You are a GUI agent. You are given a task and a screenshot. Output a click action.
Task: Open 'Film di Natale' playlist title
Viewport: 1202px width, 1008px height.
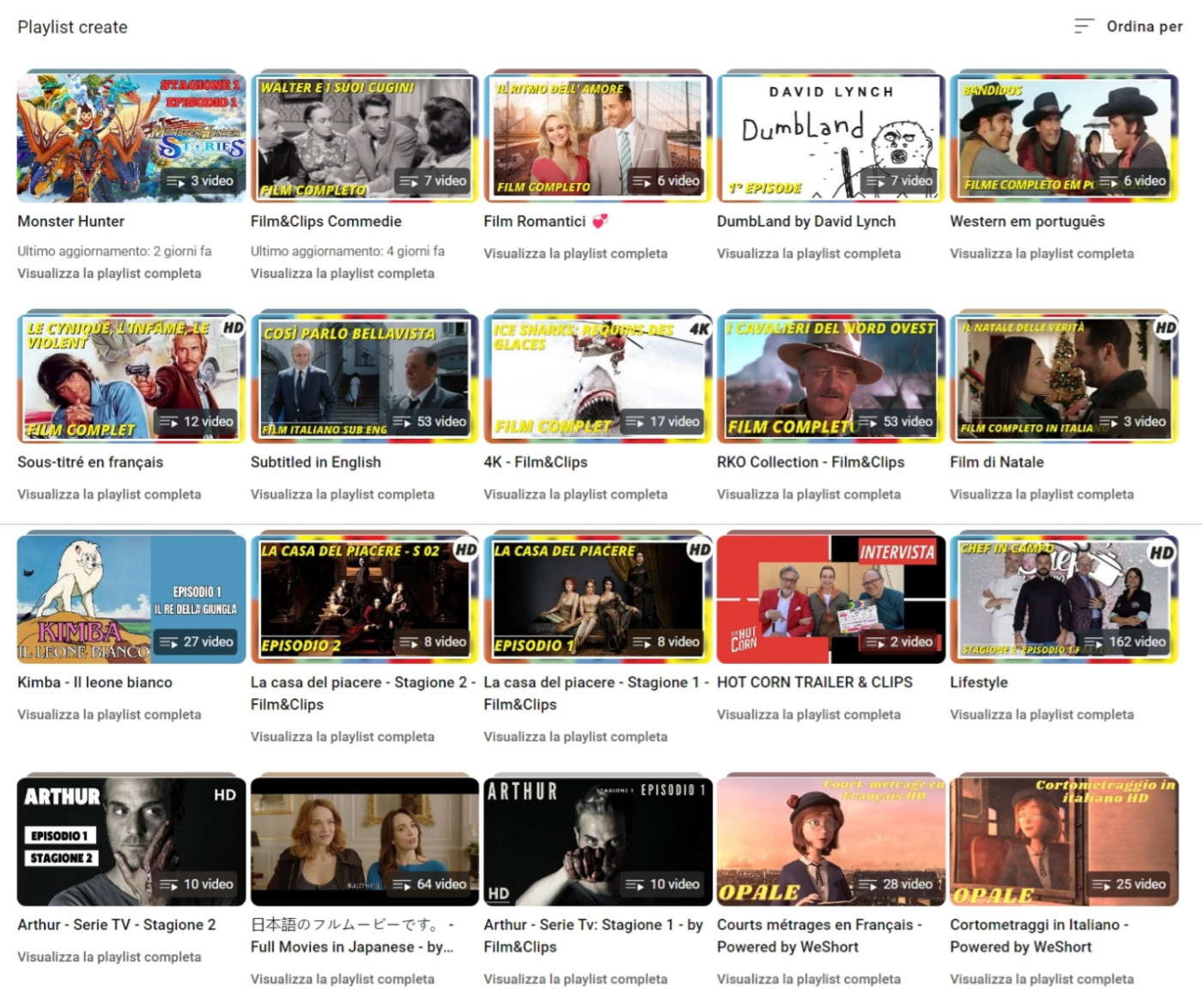997,462
